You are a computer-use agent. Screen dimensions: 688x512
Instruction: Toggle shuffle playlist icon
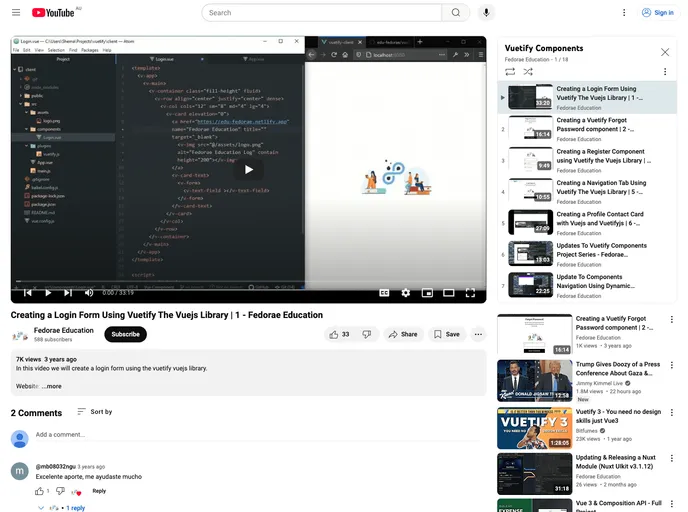tap(528, 72)
